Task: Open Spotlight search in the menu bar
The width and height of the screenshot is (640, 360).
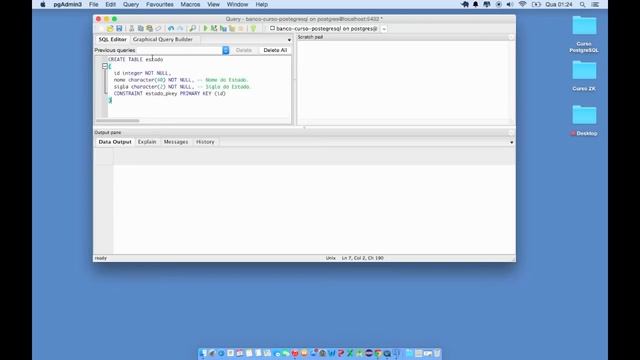Action: (x=582, y=4)
